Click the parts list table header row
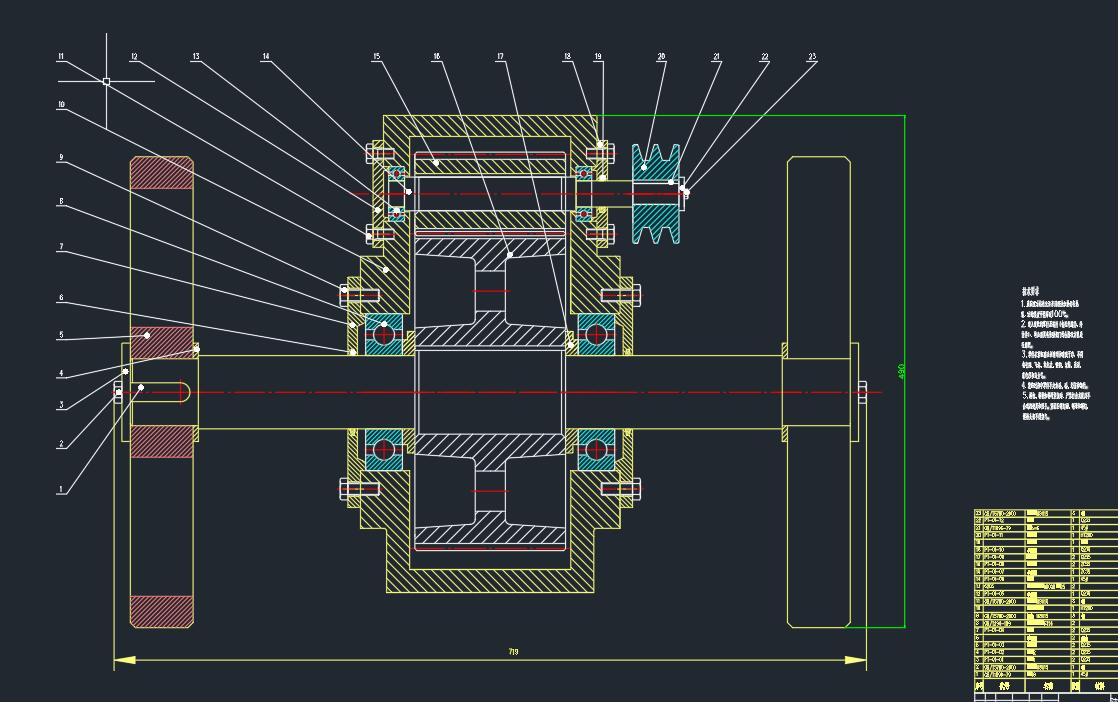This screenshot has width=1118, height=702. (1045, 686)
